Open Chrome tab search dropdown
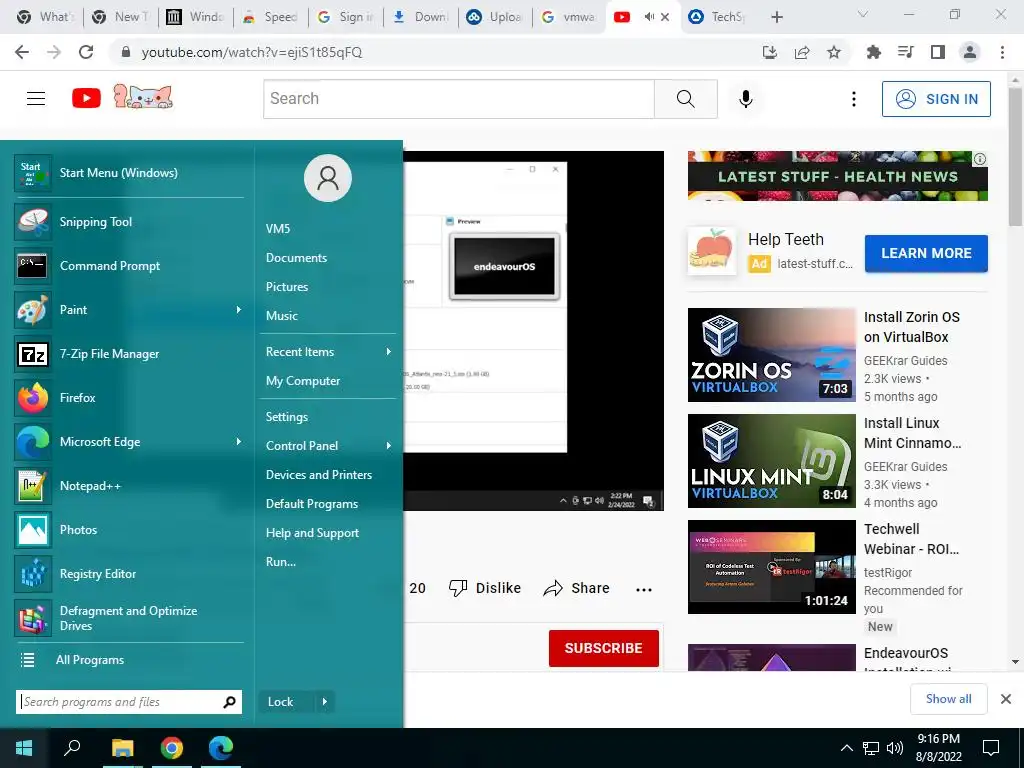The height and width of the screenshot is (768, 1024). 863,14
